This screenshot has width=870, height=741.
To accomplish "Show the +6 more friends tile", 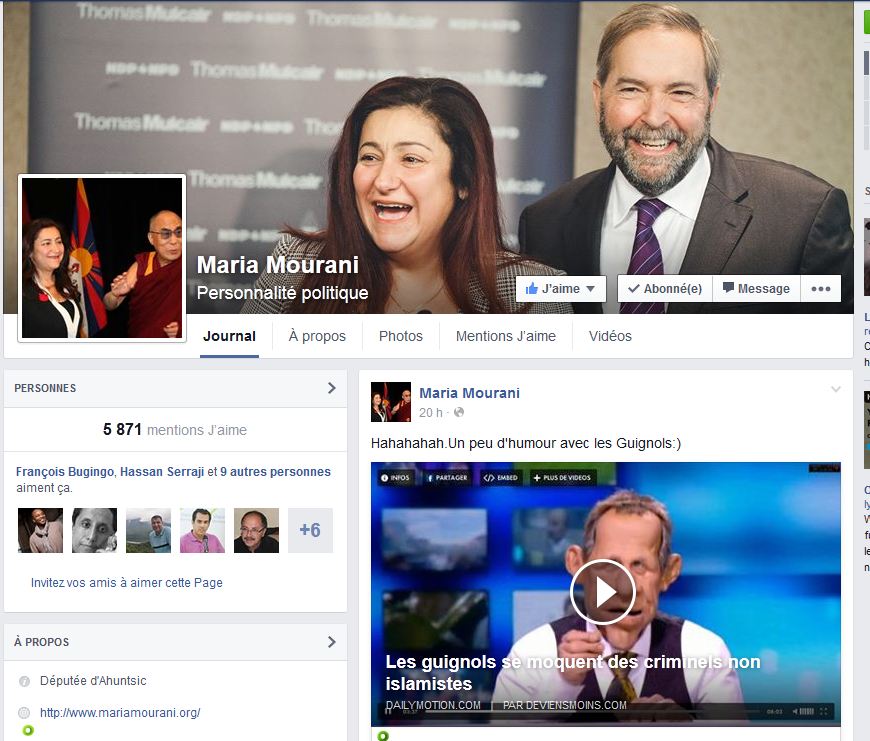I will click(x=310, y=530).
